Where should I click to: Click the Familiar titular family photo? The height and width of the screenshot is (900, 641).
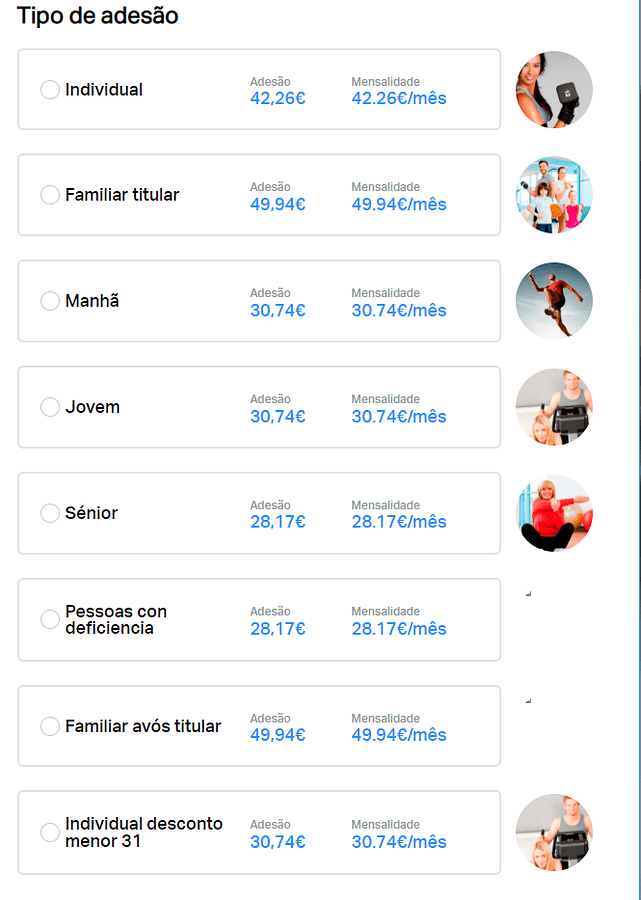554,195
